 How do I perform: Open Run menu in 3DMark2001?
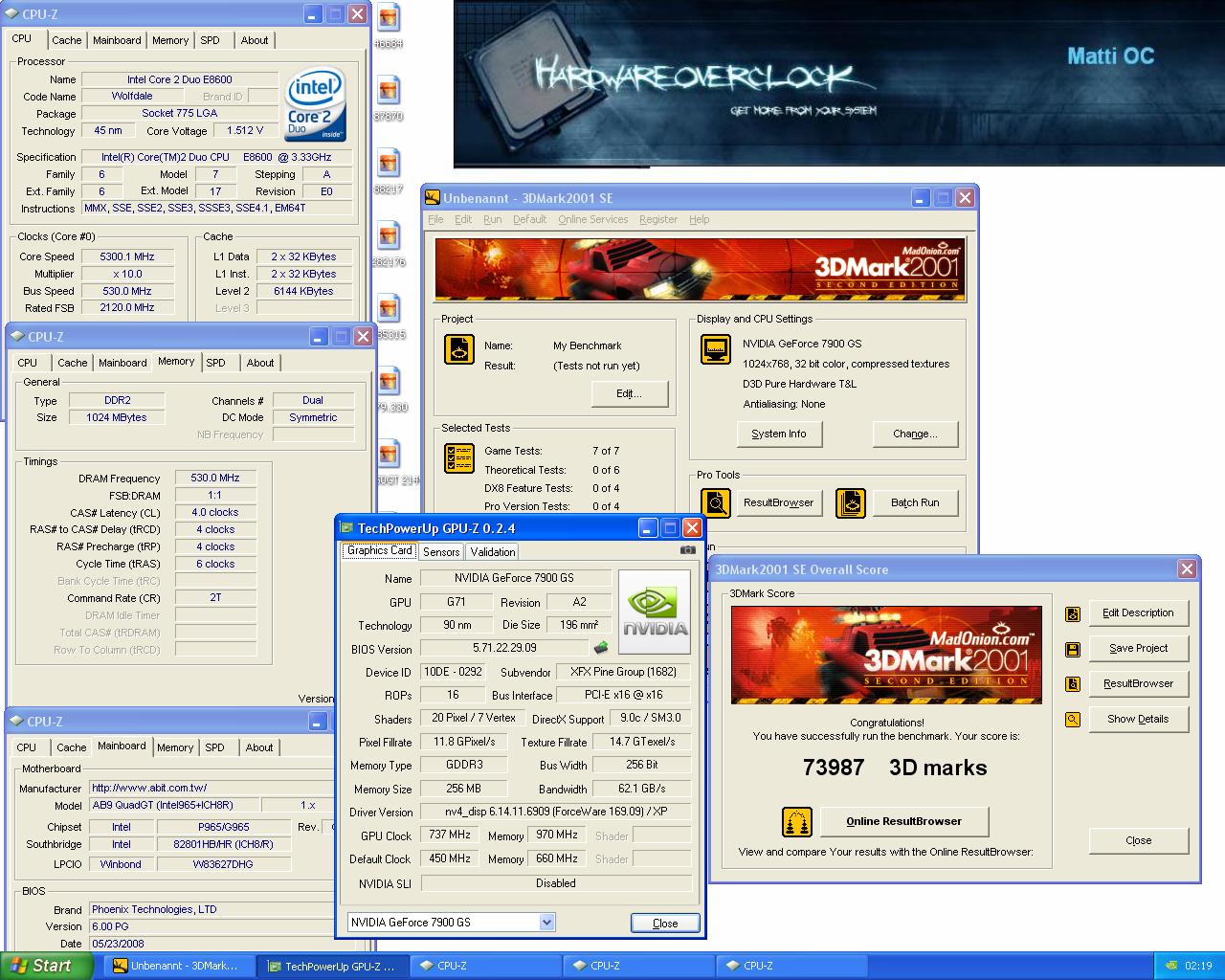(492, 219)
